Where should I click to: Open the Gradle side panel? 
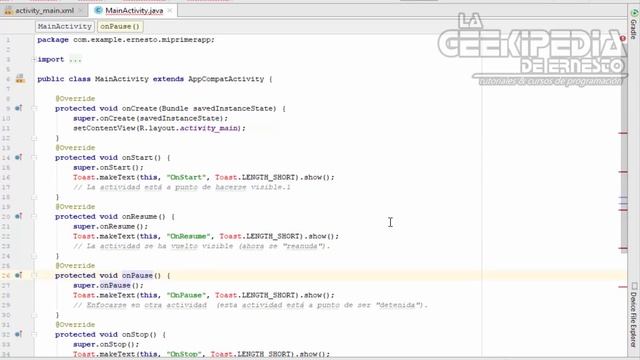click(633, 24)
